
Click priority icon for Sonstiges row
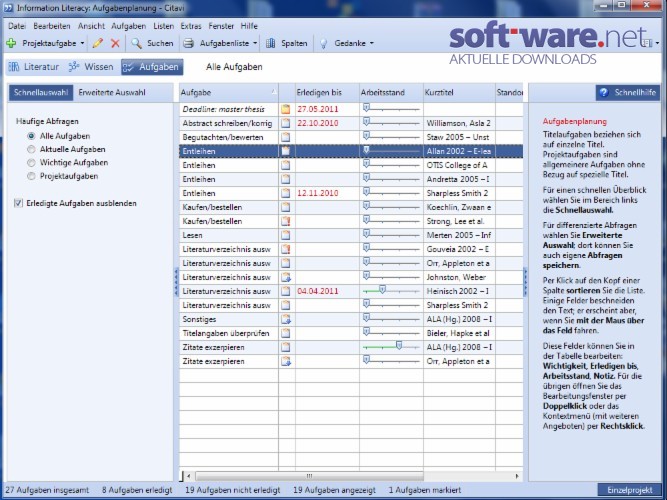coord(286,319)
